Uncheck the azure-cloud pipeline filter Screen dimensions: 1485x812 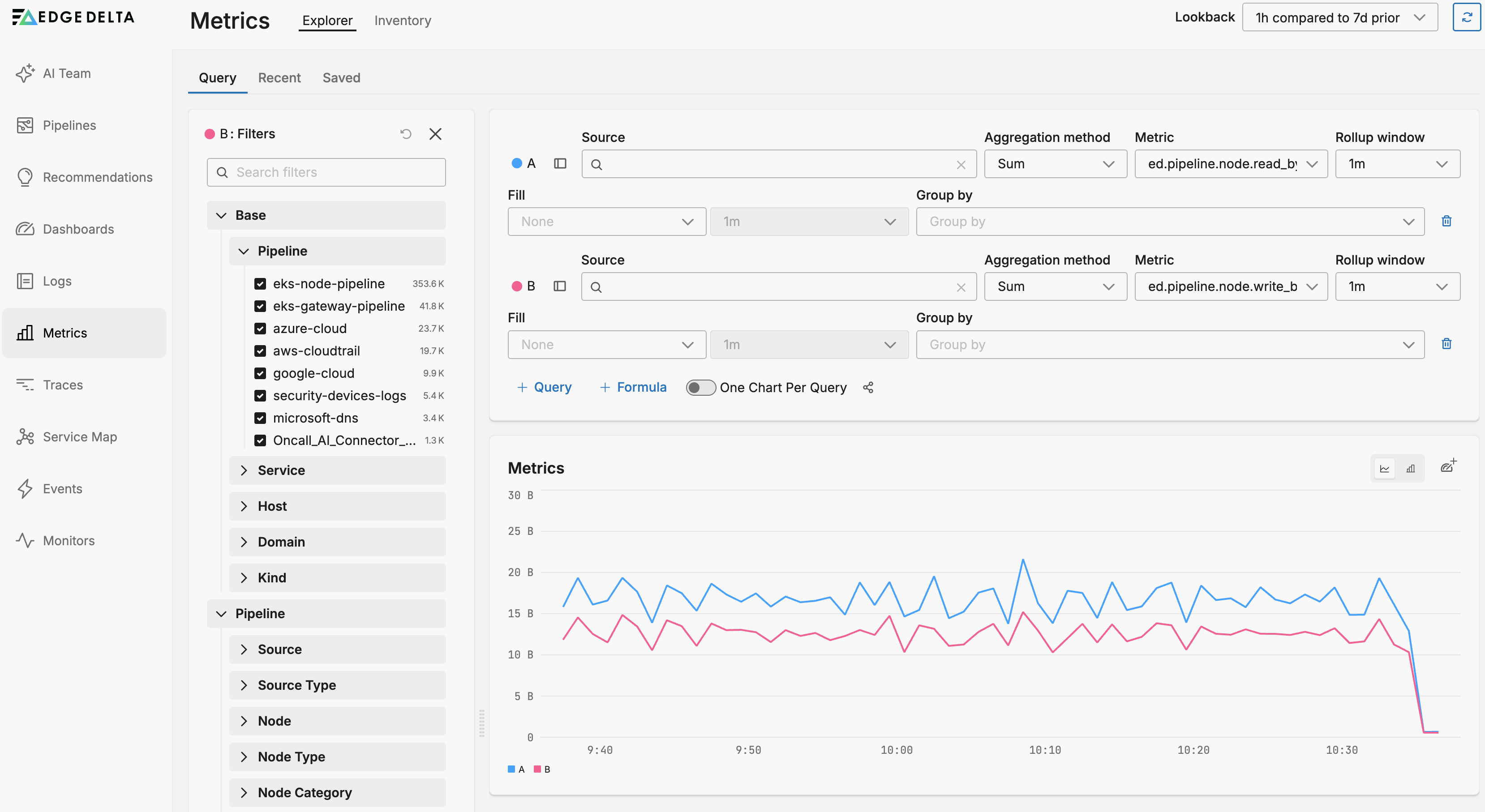pos(260,329)
